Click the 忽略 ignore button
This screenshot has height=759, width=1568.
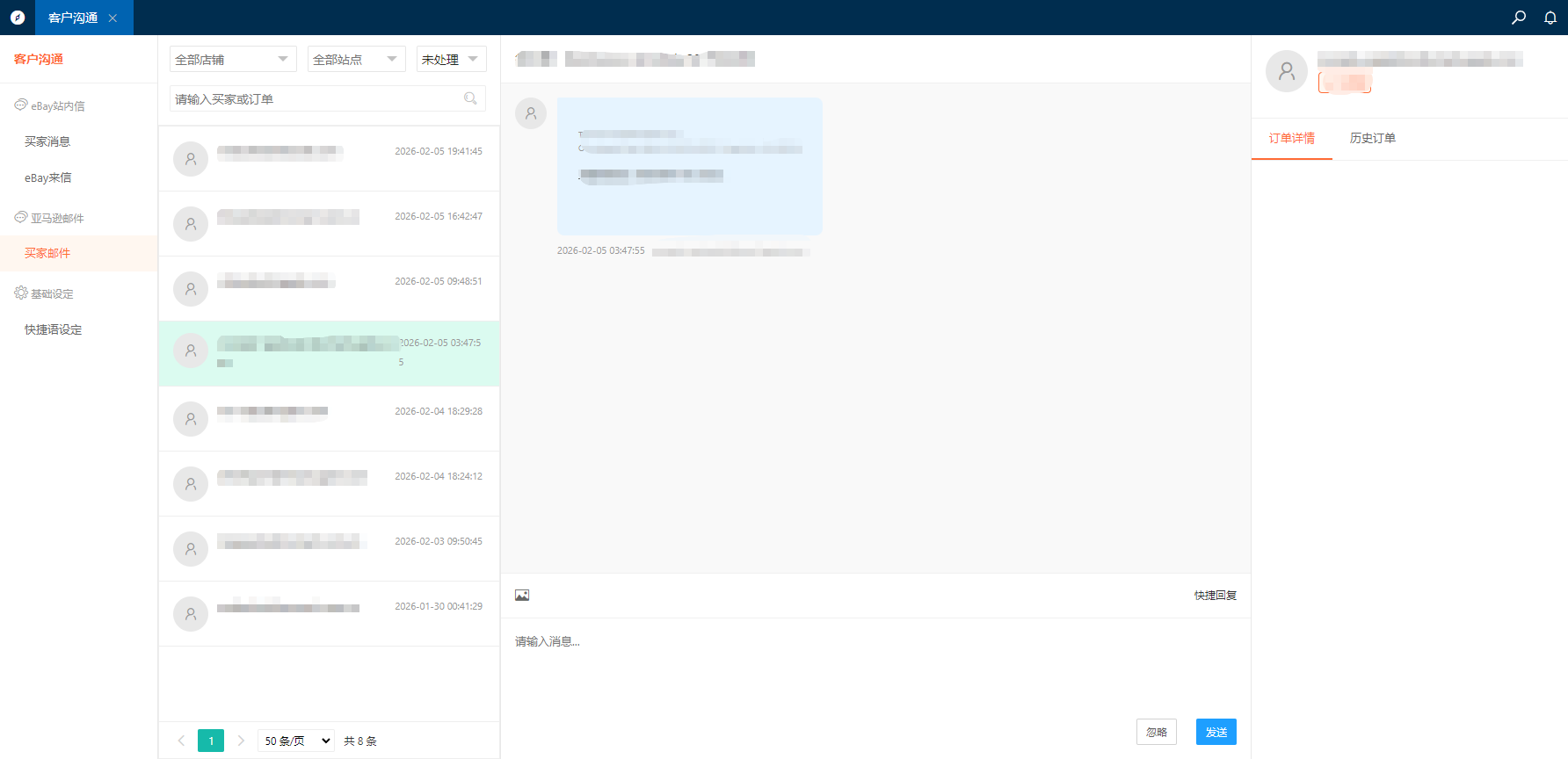pos(1156,732)
